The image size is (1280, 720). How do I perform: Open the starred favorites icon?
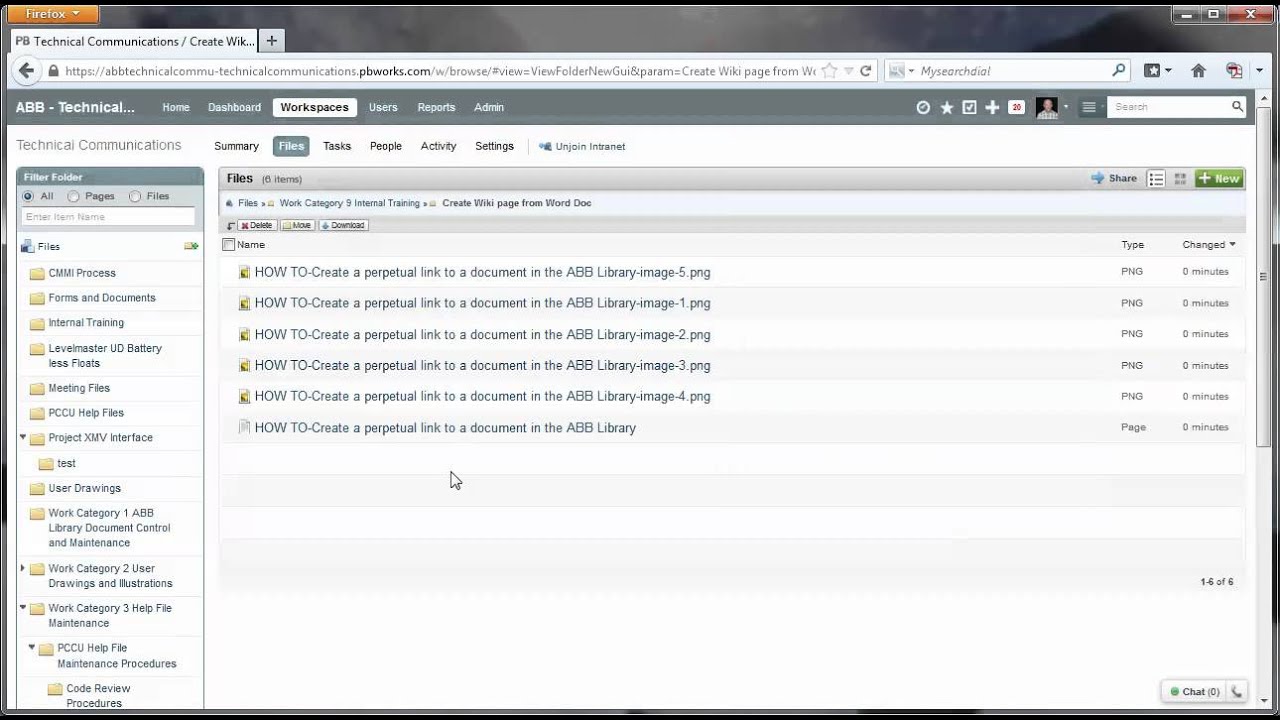coord(946,107)
